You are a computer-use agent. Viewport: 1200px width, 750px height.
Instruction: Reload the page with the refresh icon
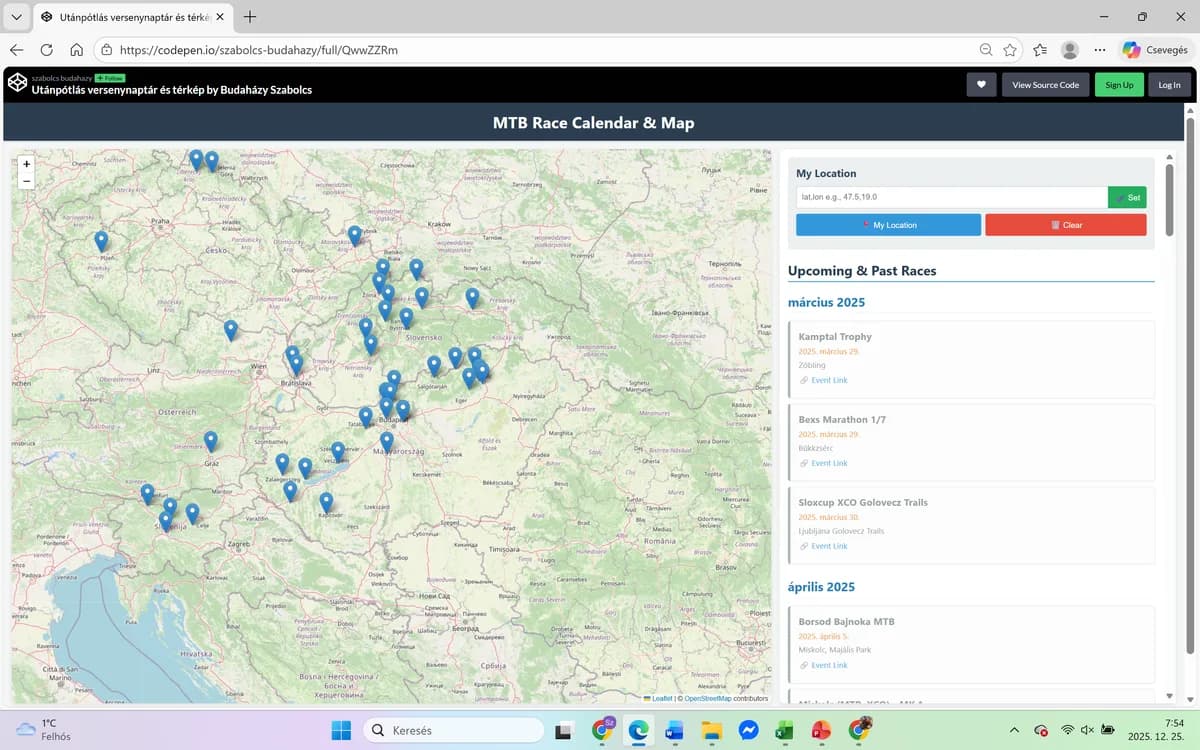(x=46, y=49)
